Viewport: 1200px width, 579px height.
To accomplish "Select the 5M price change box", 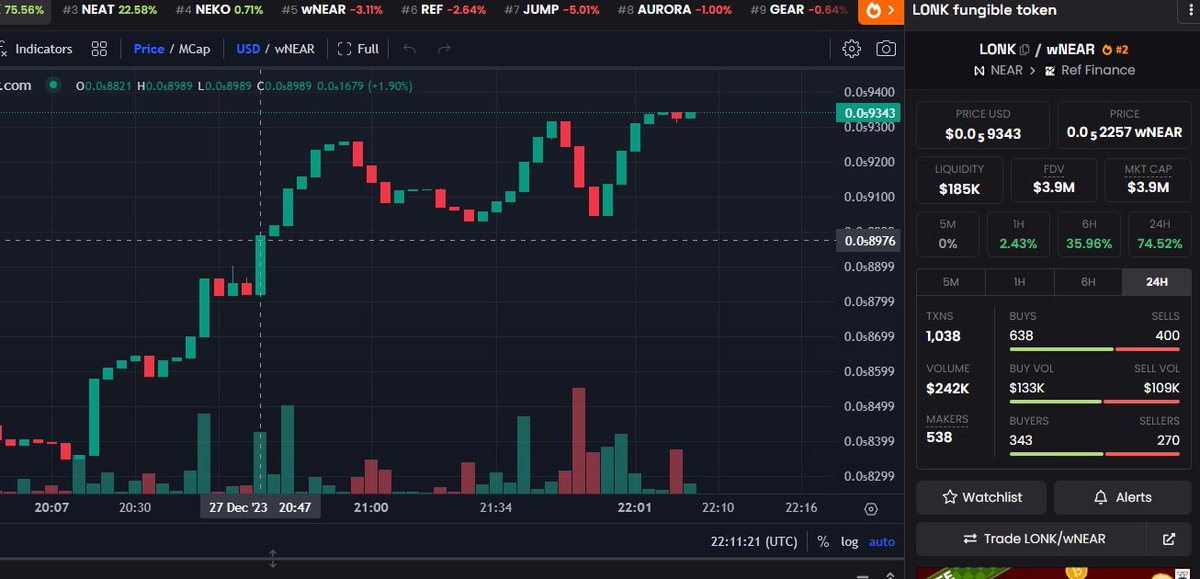I will [947, 235].
